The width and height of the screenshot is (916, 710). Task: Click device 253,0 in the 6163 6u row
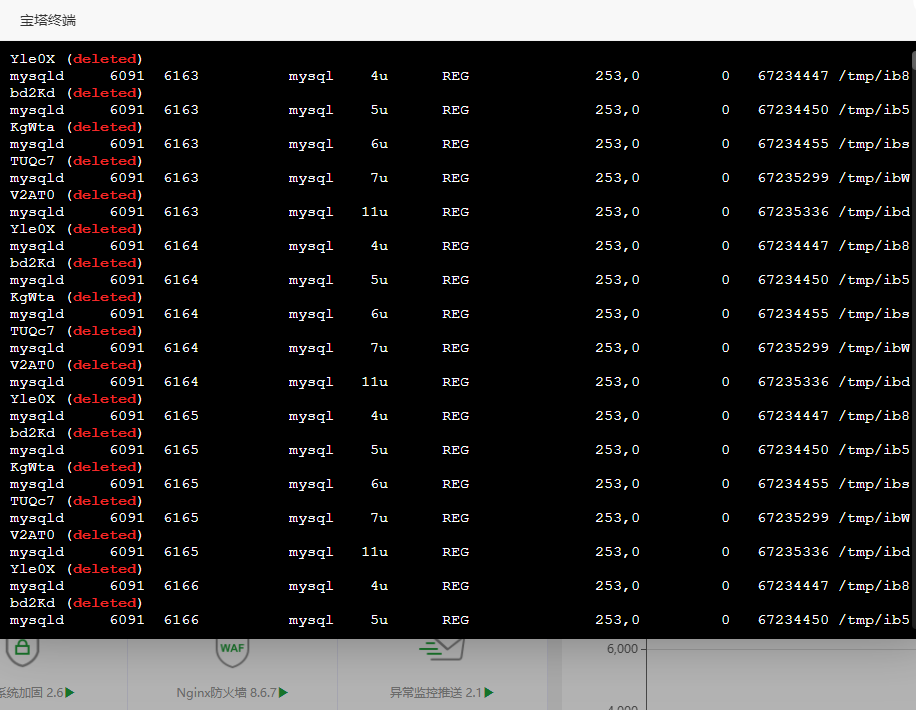tap(617, 144)
